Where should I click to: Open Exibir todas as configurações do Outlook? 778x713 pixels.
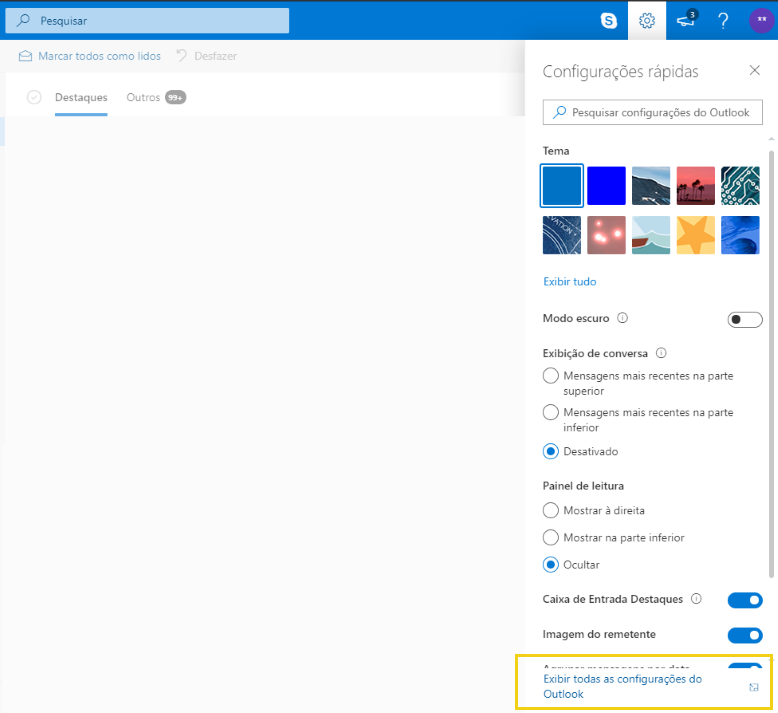(x=622, y=686)
